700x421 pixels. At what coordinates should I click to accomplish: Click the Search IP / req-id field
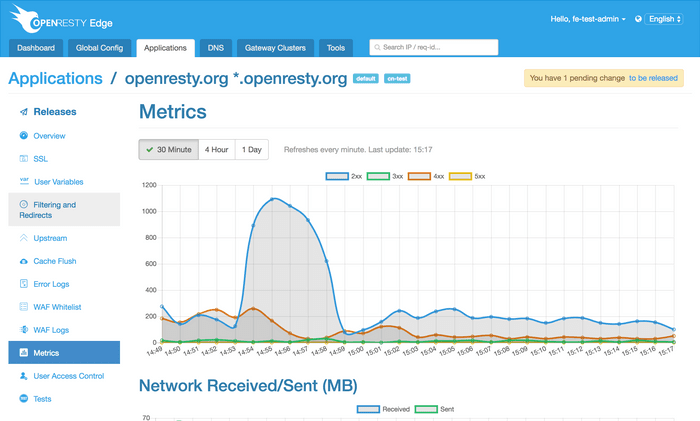(433, 47)
